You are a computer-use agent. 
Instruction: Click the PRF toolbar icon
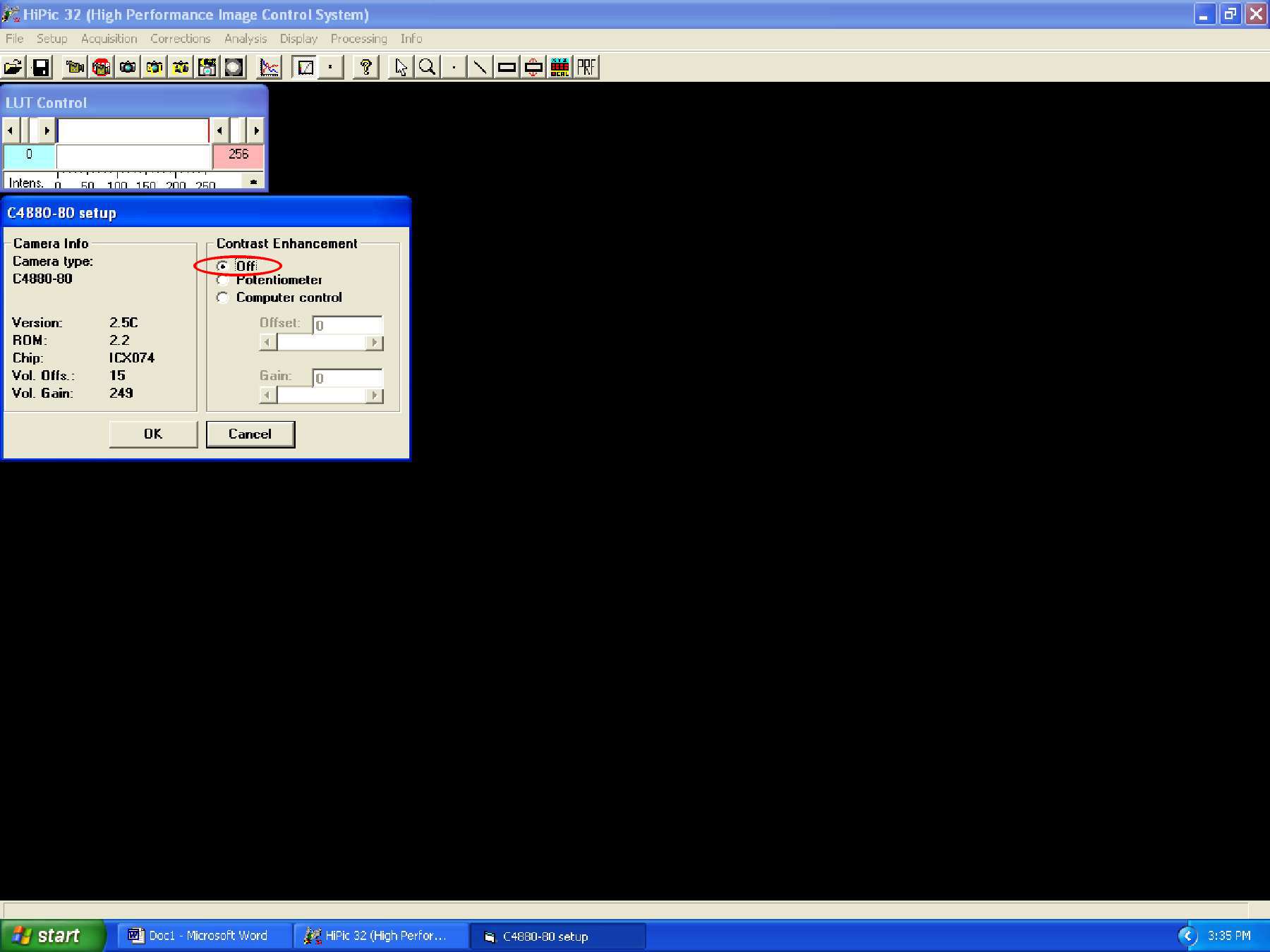click(586, 67)
